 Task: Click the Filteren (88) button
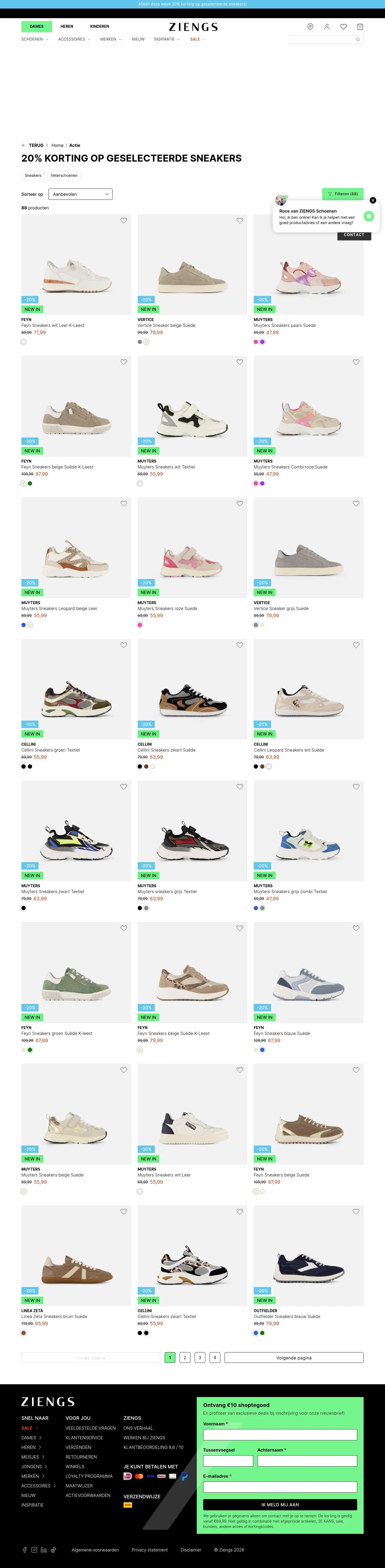[x=342, y=194]
